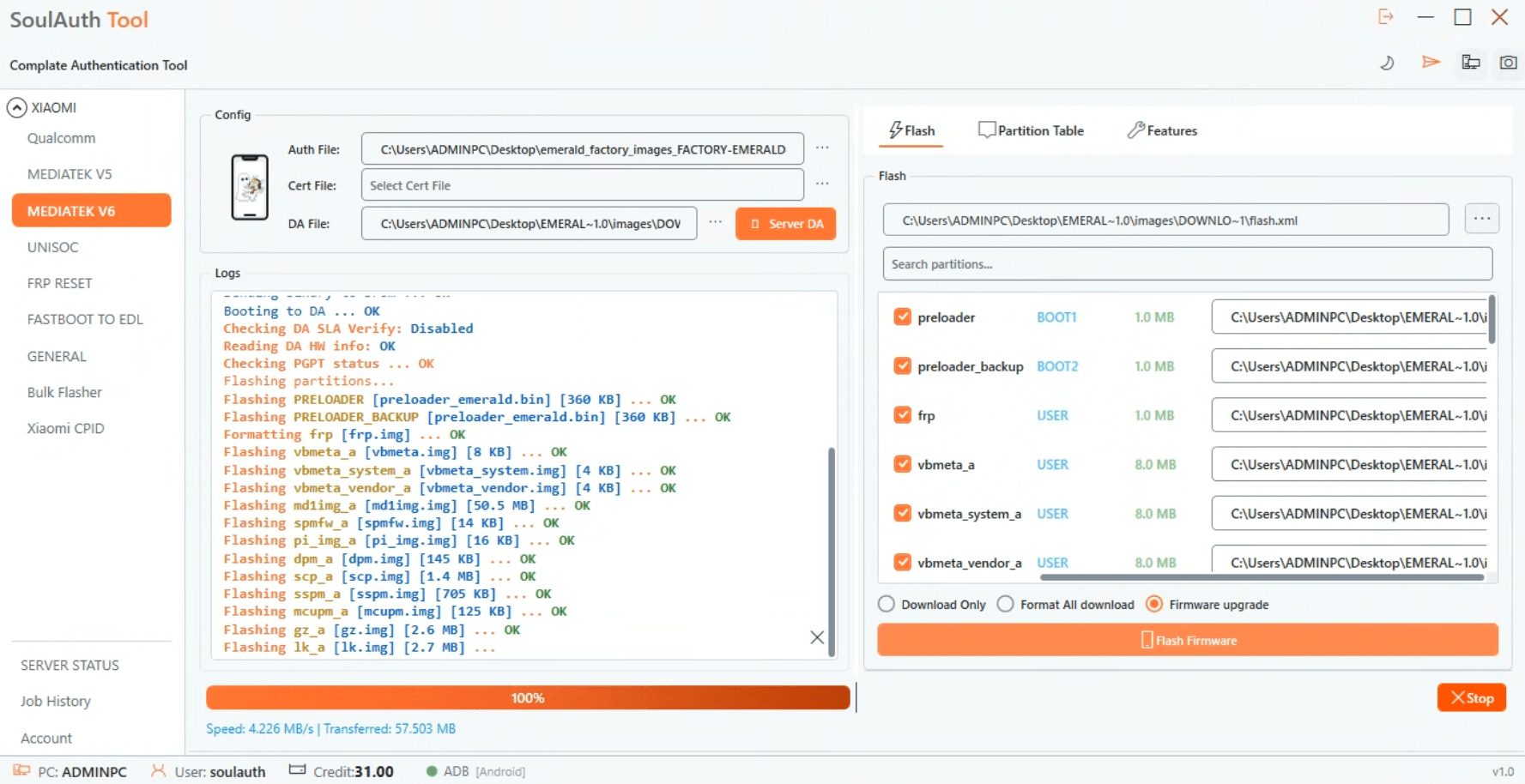The width and height of the screenshot is (1525, 784).
Task: Click the flash.xml path field
Action: pos(1165,220)
